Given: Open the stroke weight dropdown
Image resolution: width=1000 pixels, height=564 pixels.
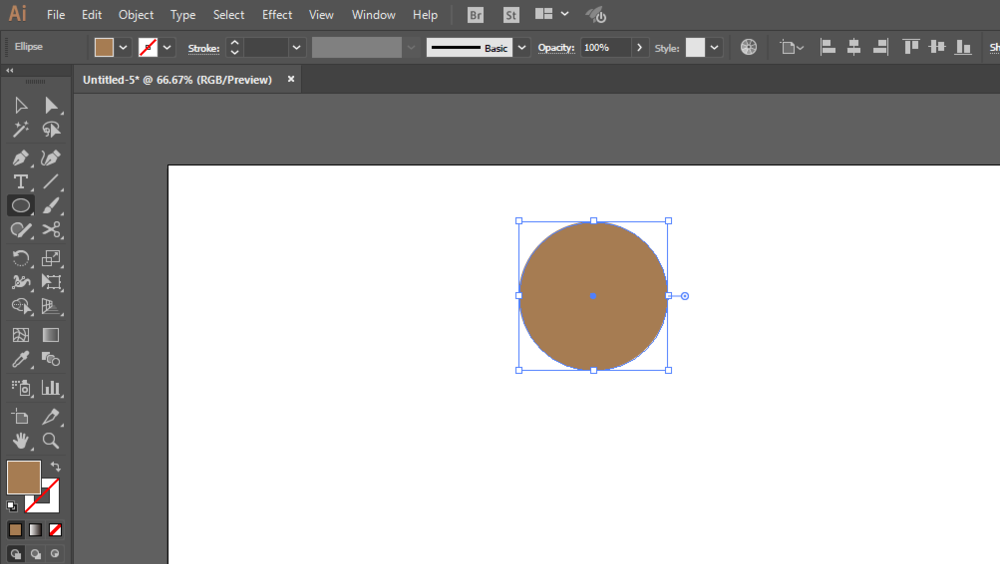Looking at the screenshot, I should tap(297, 47).
